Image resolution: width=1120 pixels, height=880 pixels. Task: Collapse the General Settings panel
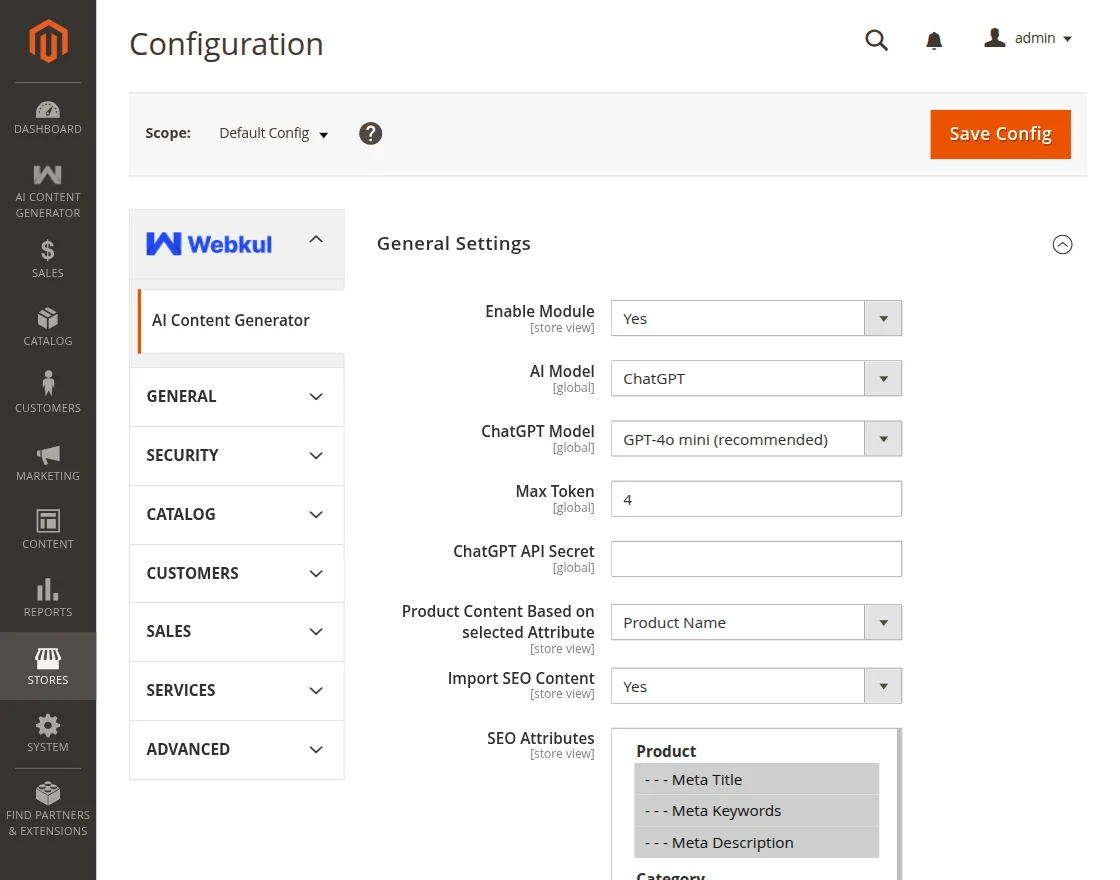click(1063, 244)
